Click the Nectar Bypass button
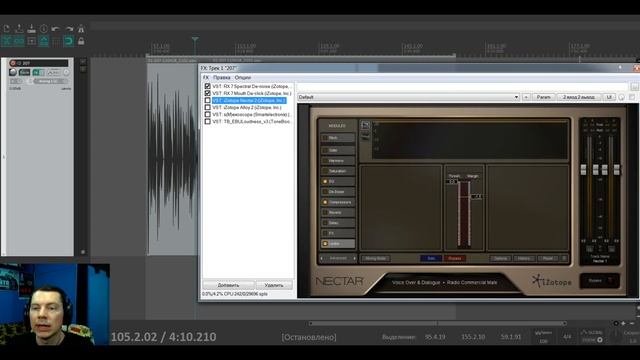This screenshot has width=640, height=360. click(x=455, y=258)
